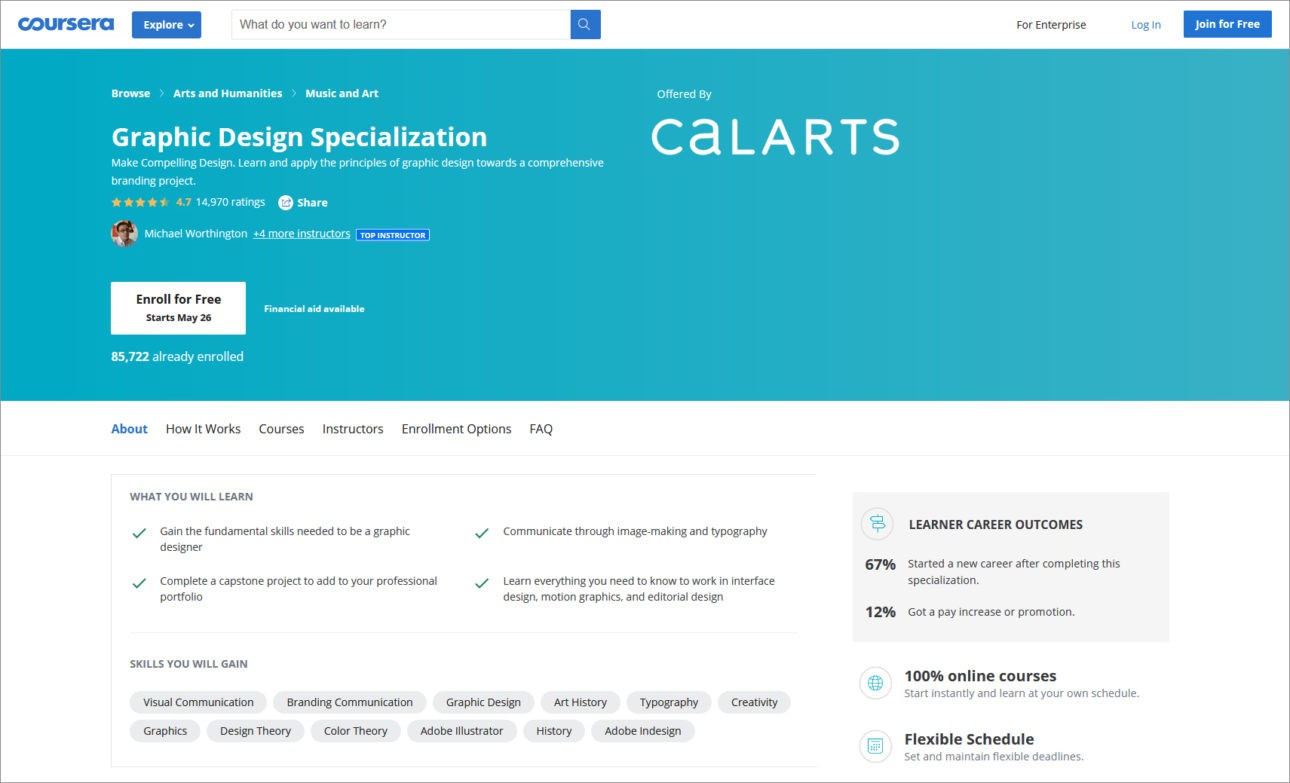Open the Explore dropdown menu
Image resolution: width=1290 pixels, height=783 pixels.
click(166, 25)
